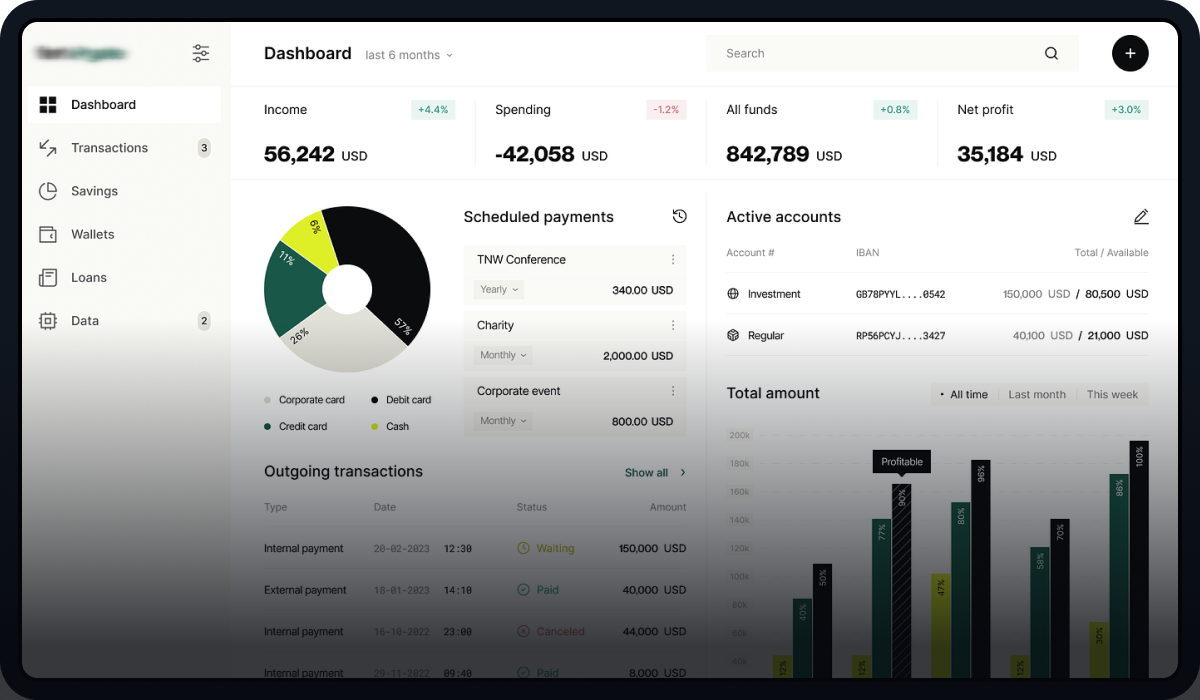Select the All time range option

(964, 395)
